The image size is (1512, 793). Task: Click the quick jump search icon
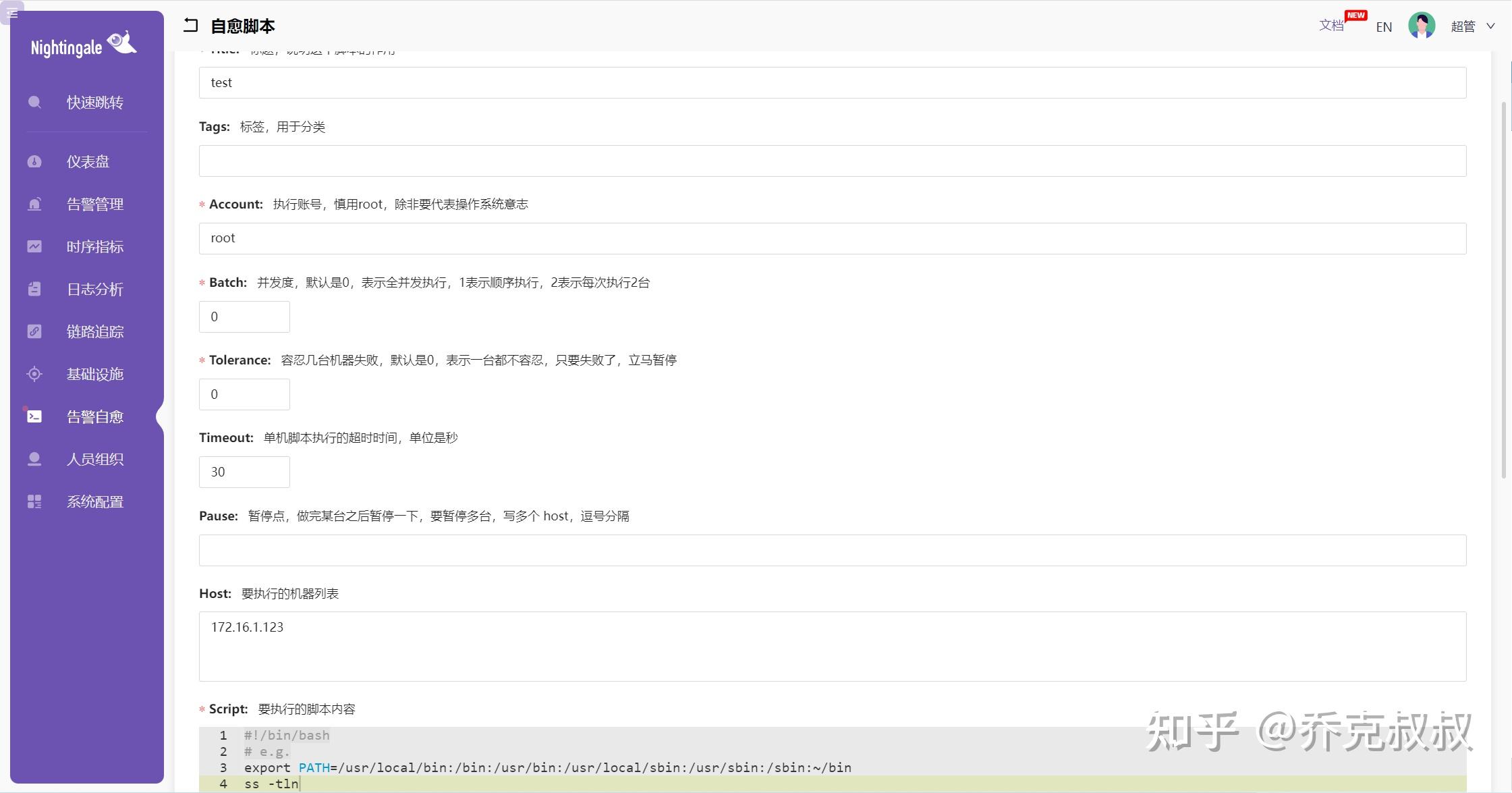point(34,103)
